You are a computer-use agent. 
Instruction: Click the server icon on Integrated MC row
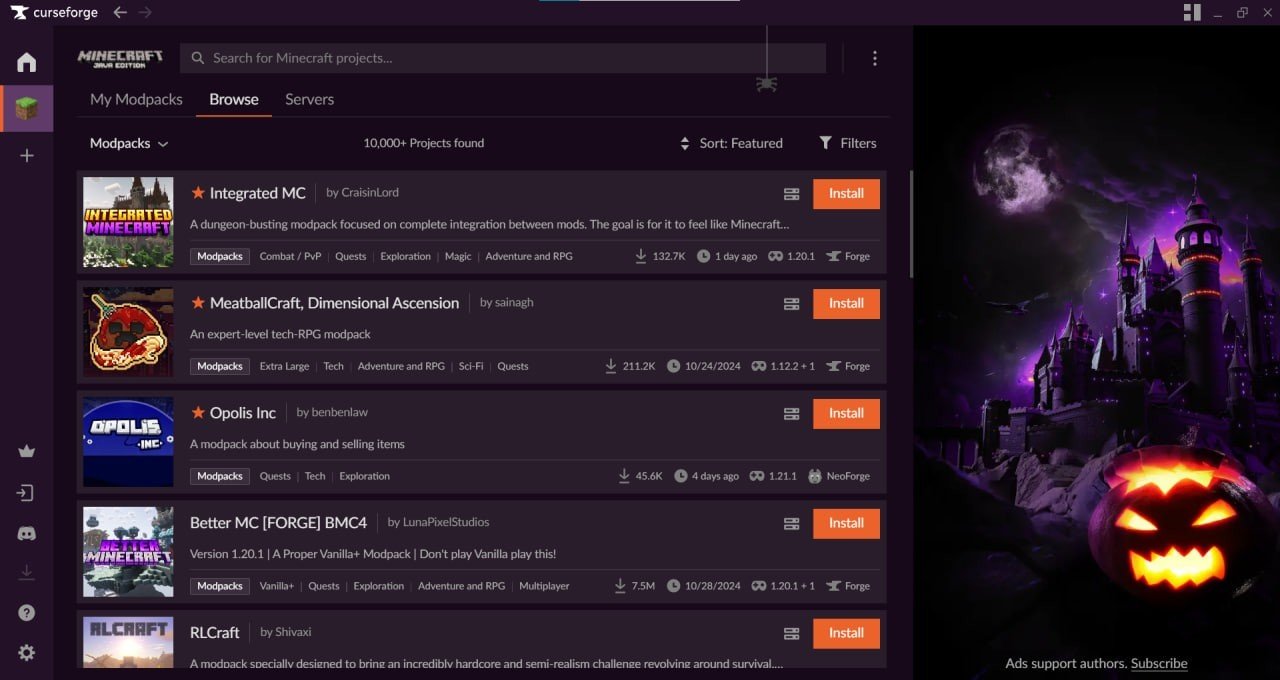point(791,194)
